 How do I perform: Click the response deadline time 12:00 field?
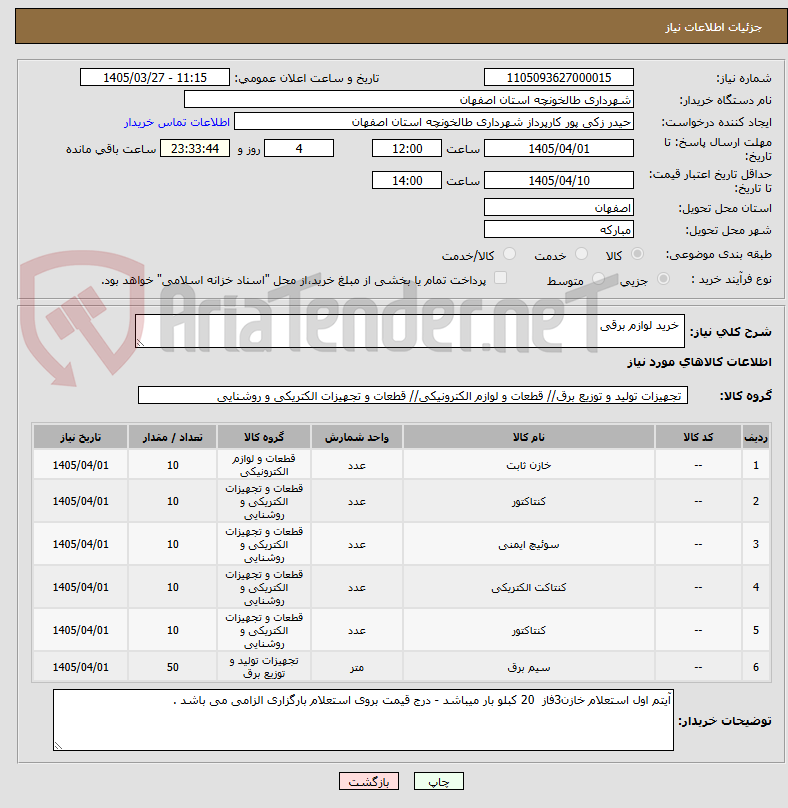pos(407,148)
